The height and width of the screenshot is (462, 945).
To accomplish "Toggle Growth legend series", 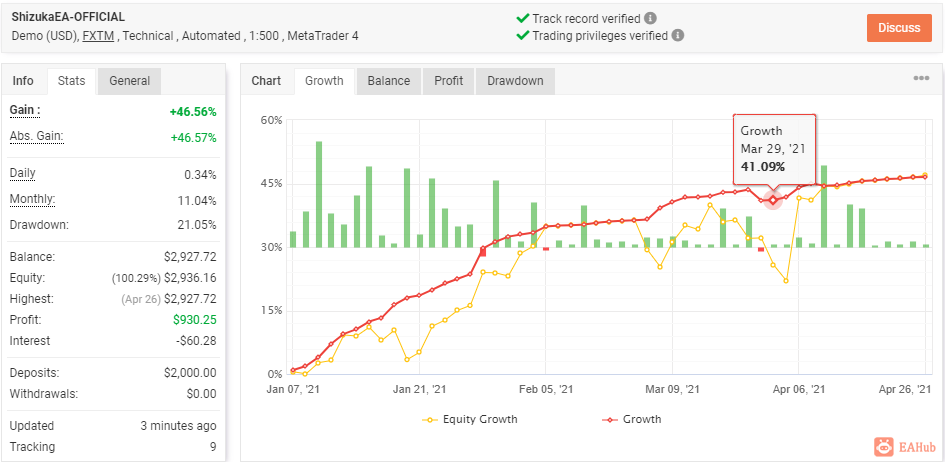I will tap(631, 419).
